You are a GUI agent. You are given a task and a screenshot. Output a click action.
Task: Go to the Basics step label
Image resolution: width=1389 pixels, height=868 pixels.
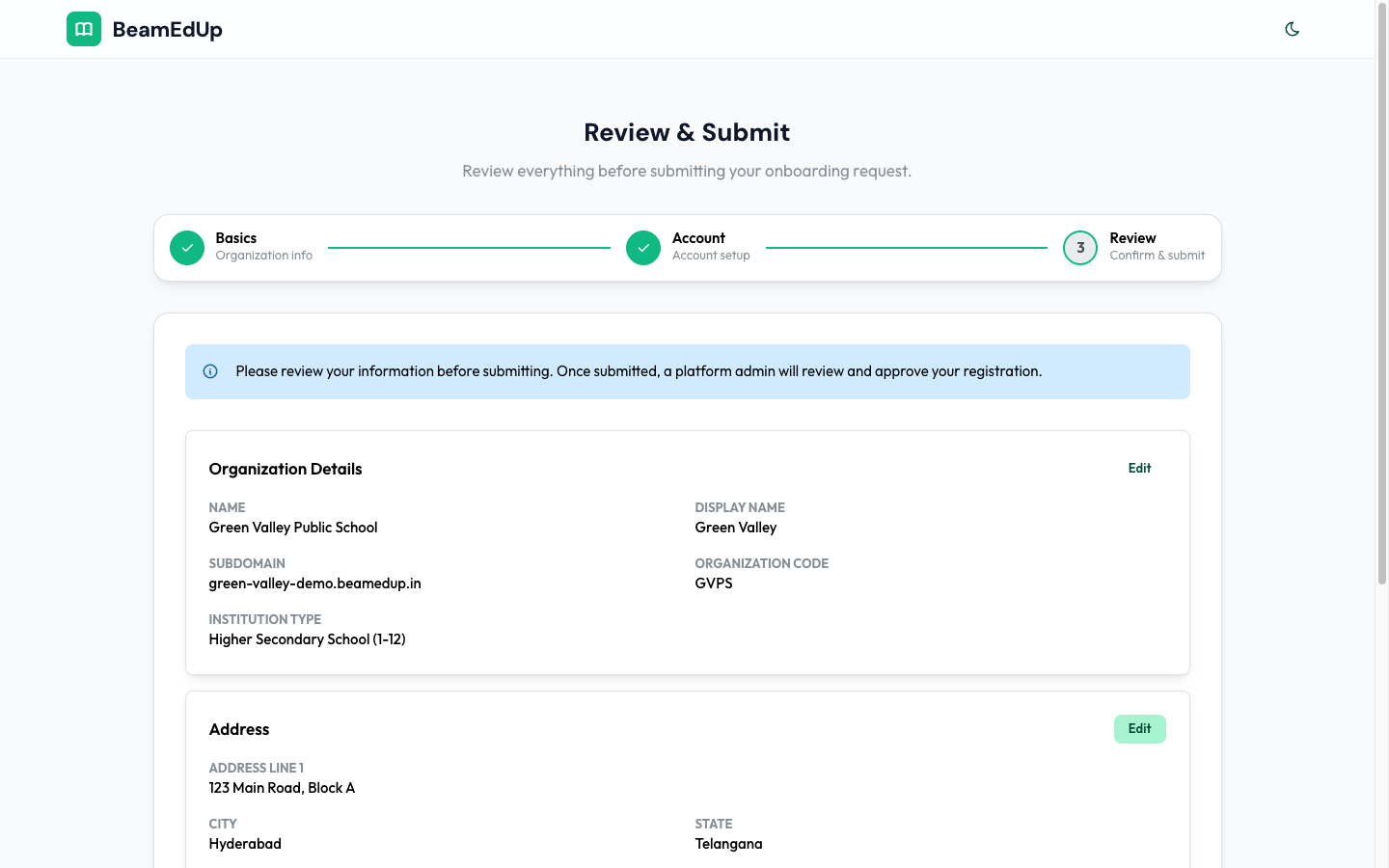tap(236, 238)
